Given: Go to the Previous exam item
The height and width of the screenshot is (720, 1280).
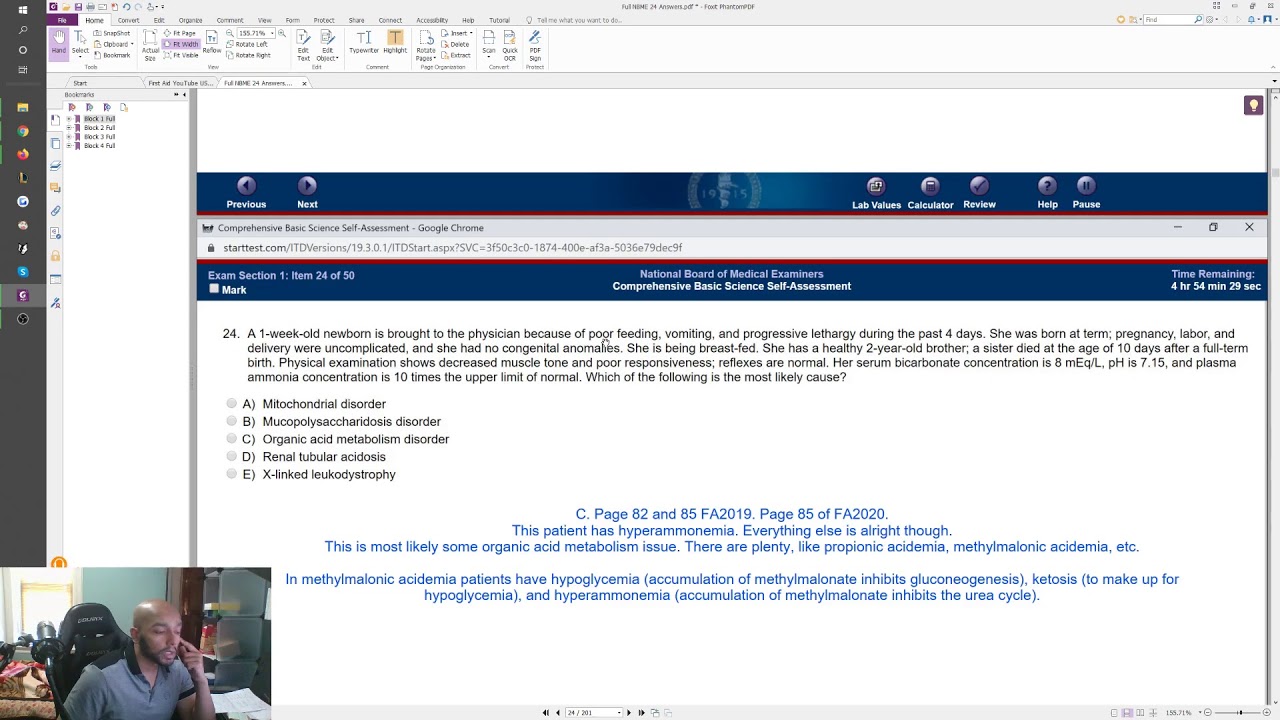Looking at the screenshot, I should (246, 193).
